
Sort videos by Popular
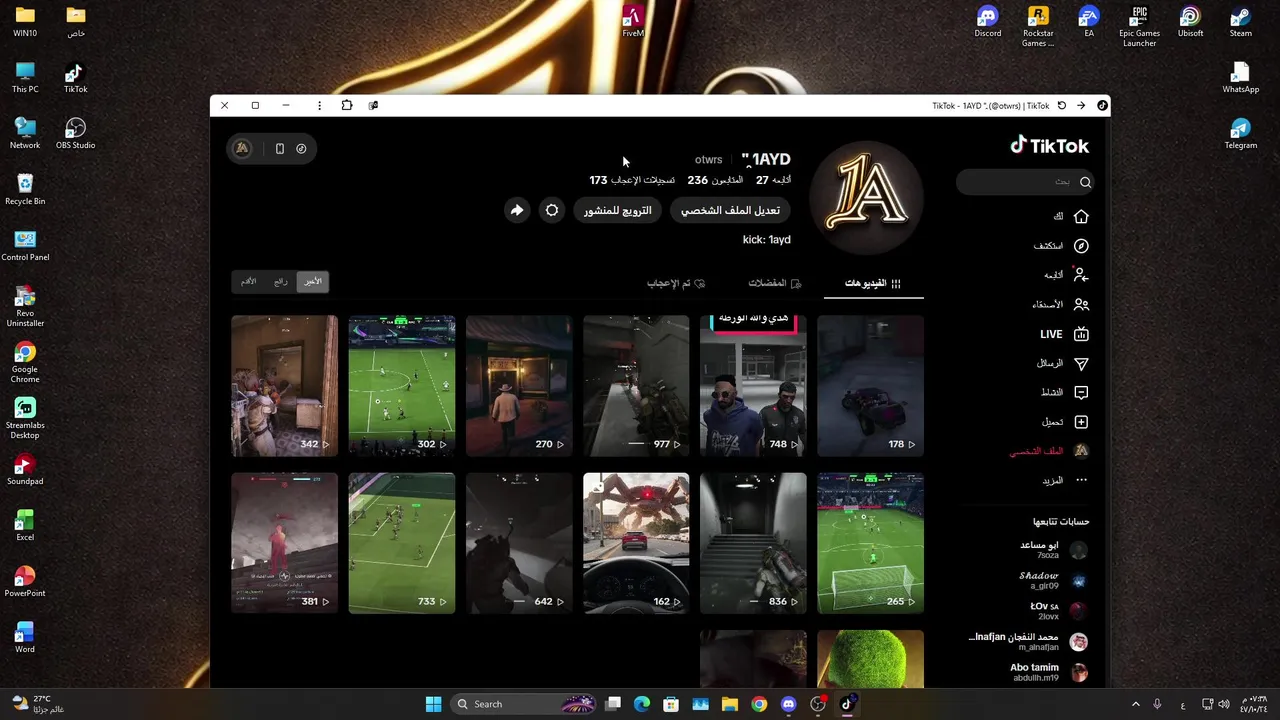(281, 282)
